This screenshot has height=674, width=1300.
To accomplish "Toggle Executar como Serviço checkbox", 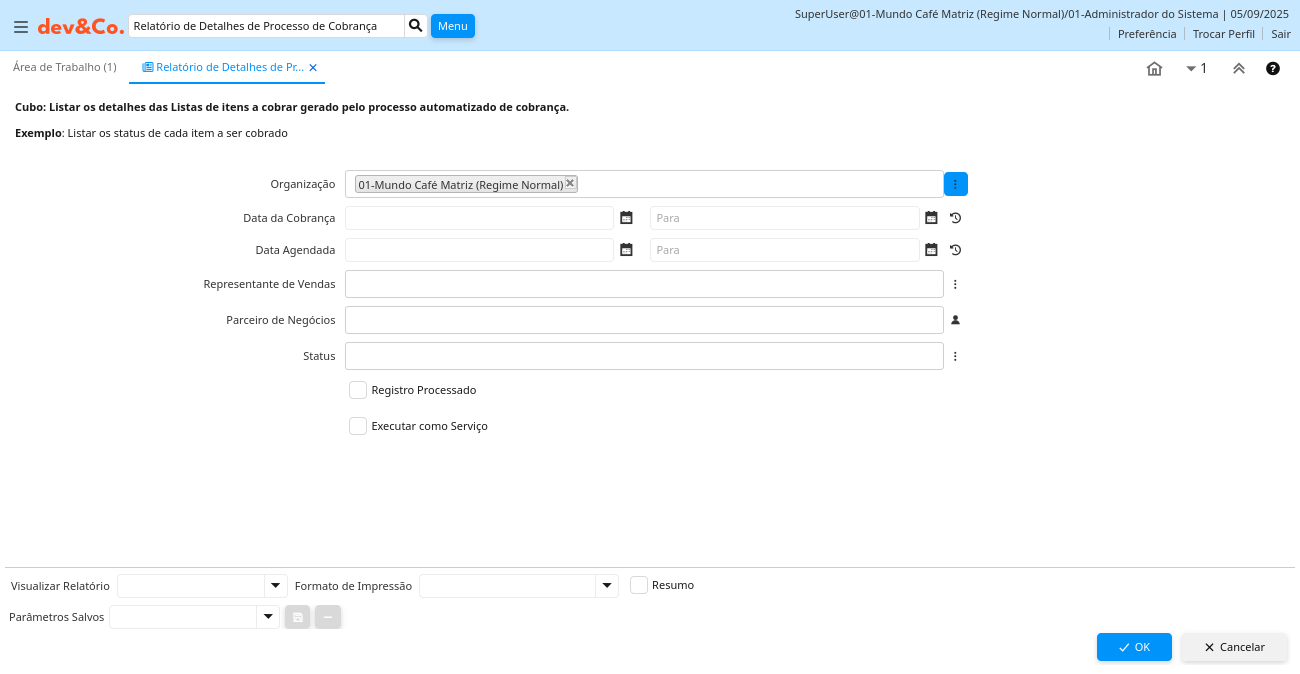I will coord(358,426).
